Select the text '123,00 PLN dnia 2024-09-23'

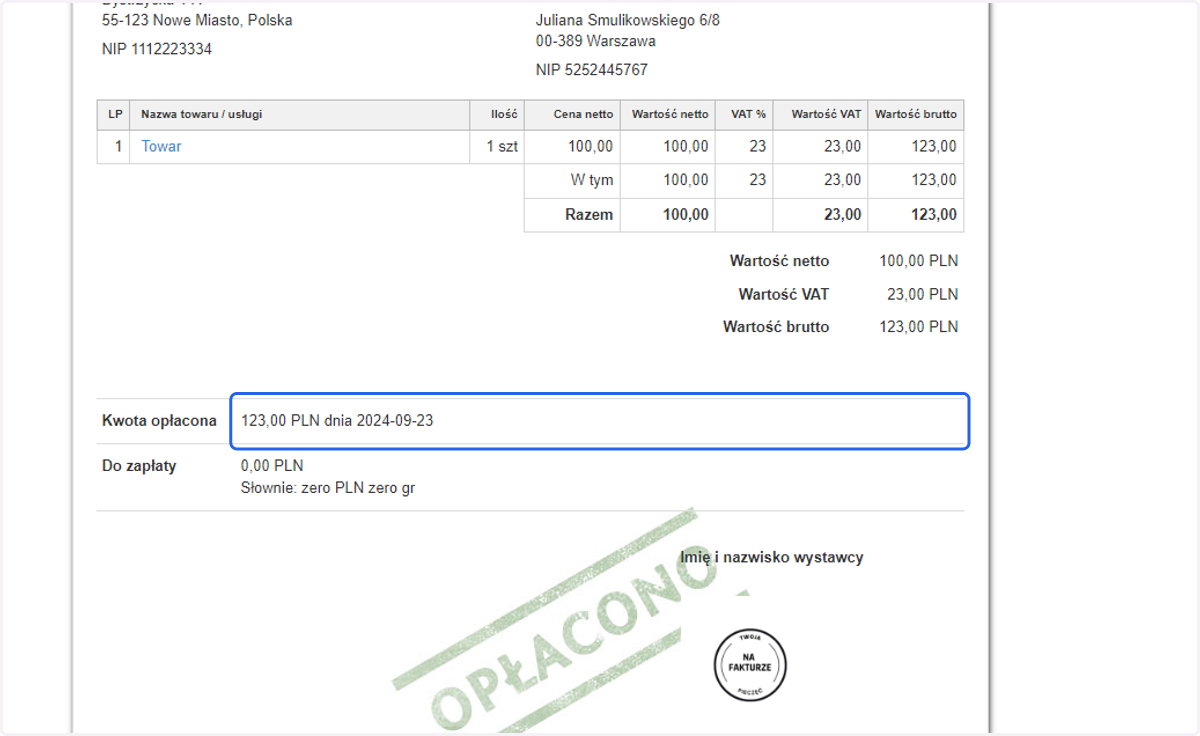pyautogui.click(x=337, y=421)
